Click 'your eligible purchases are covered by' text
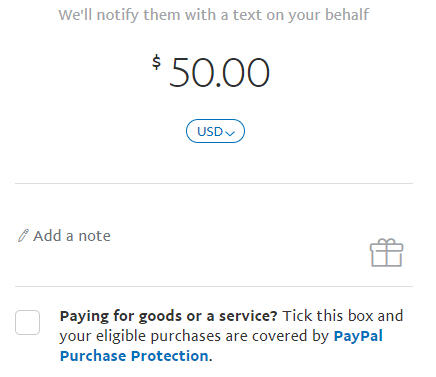The height and width of the screenshot is (377, 436). pos(194,336)
